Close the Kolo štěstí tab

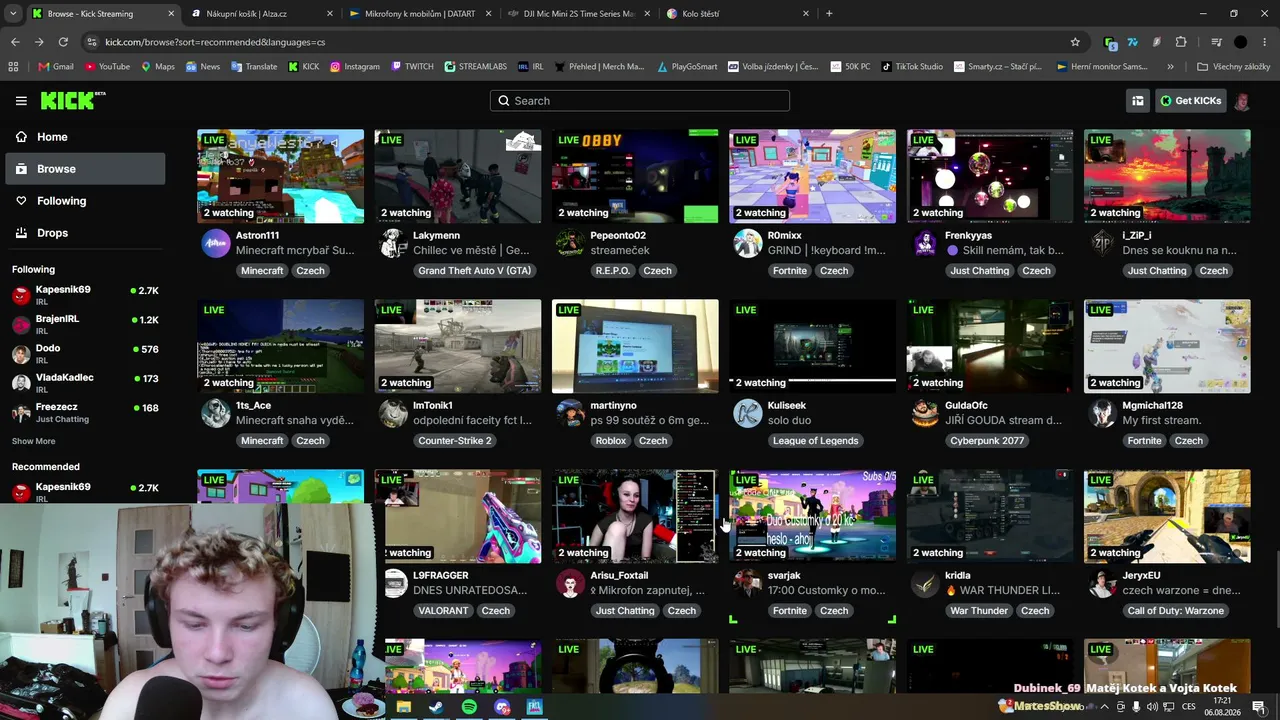pyautogui.click(x=806, y=14)
